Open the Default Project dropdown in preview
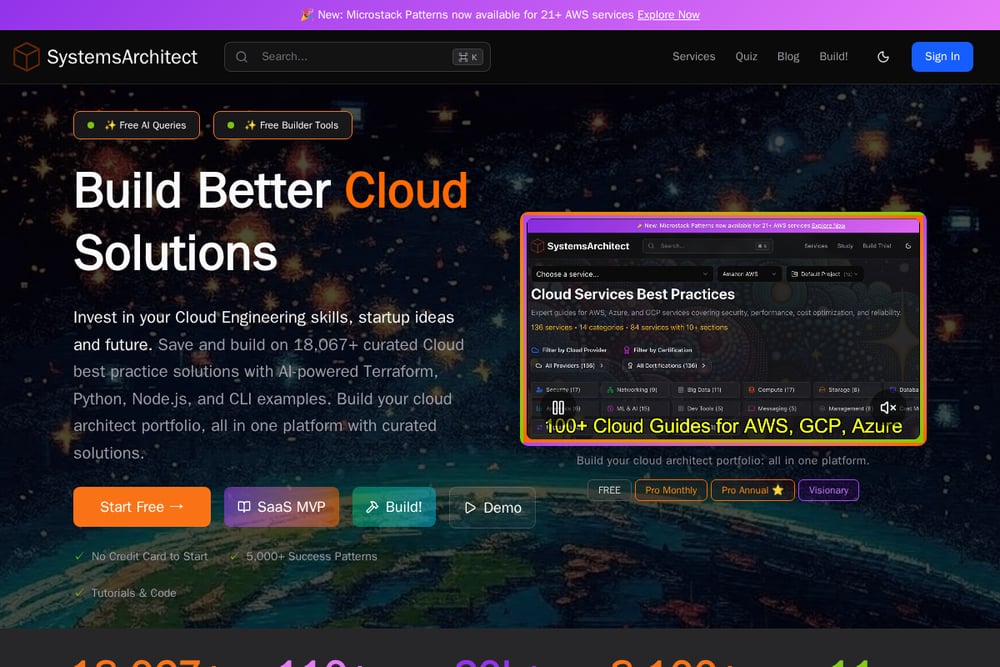 coord(825,274)
